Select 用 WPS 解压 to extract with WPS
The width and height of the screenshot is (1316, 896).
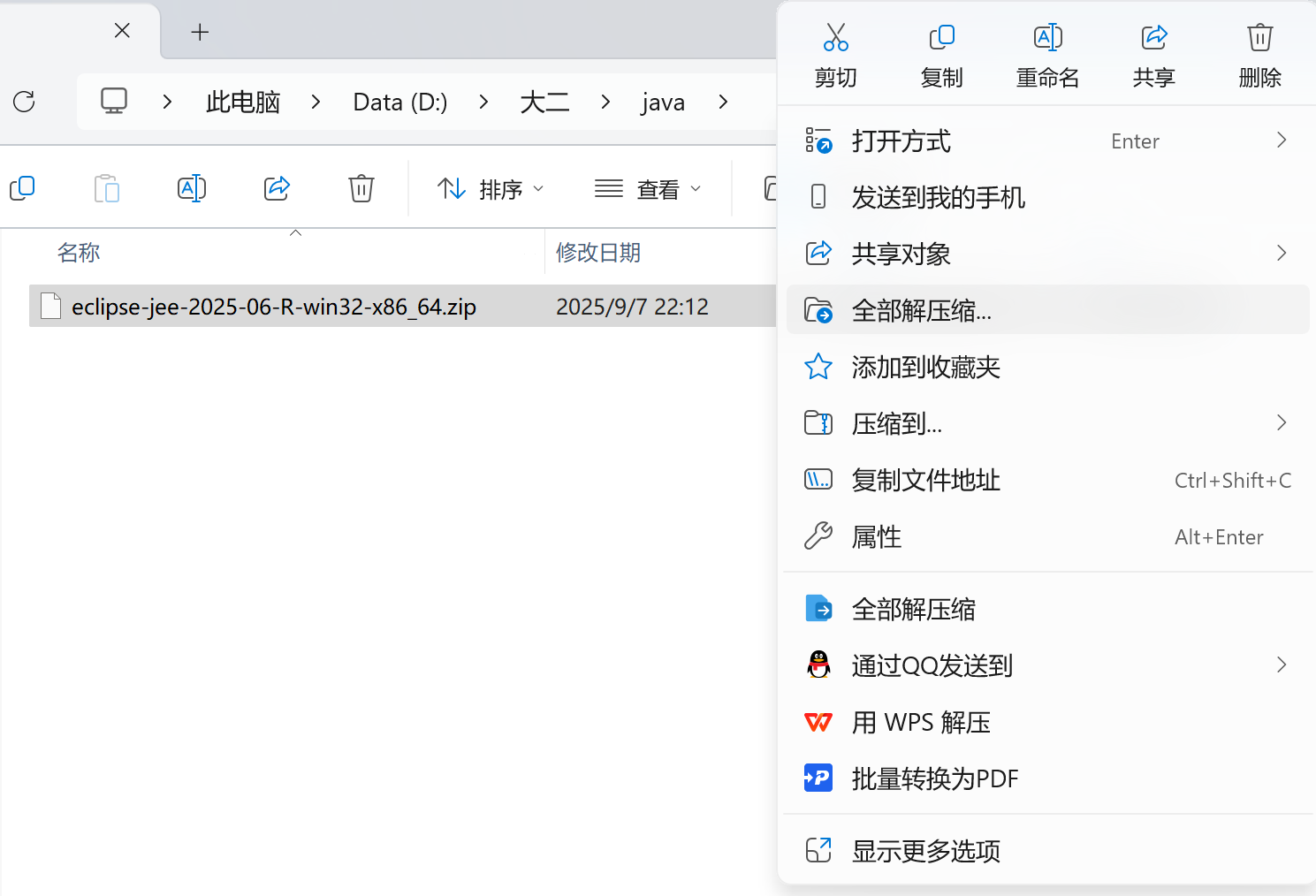coord(922,722)
